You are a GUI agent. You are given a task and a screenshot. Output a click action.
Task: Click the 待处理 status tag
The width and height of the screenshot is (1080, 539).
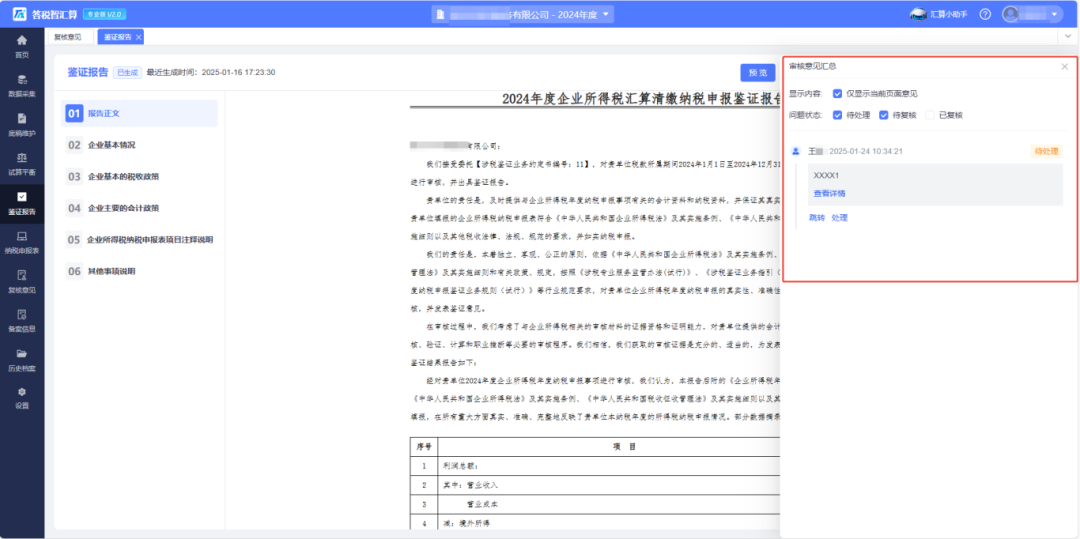pyautogui.click(x=1046, y=151)
